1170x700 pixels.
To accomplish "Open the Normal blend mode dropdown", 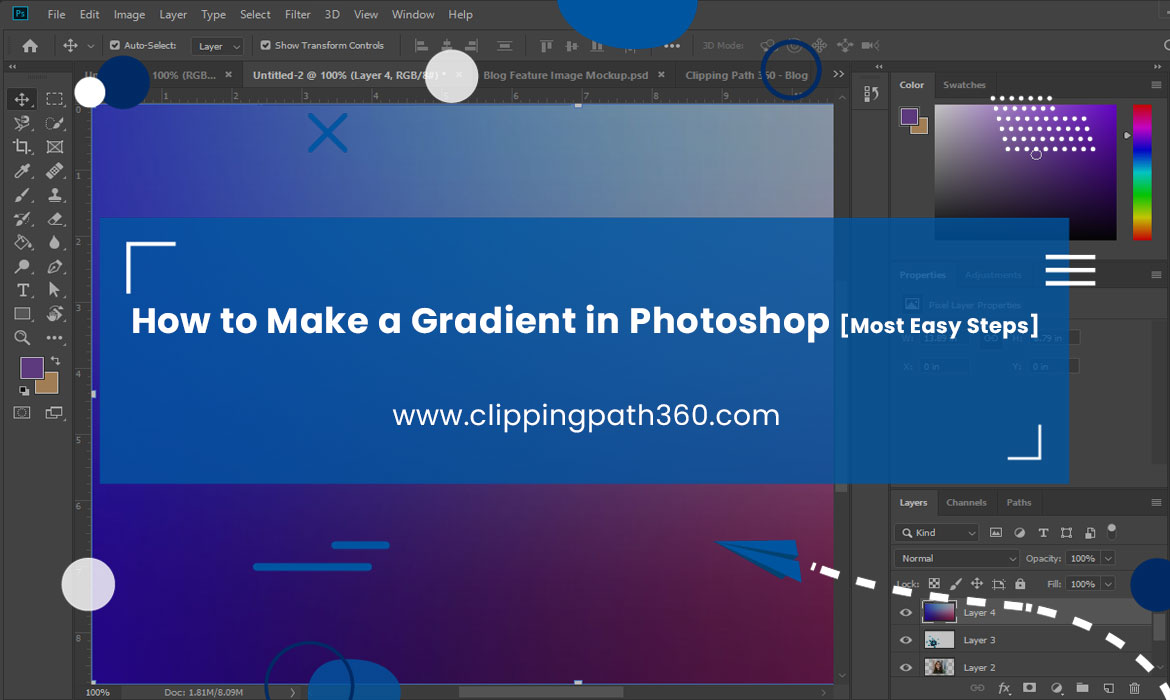I will pos(957,558).
